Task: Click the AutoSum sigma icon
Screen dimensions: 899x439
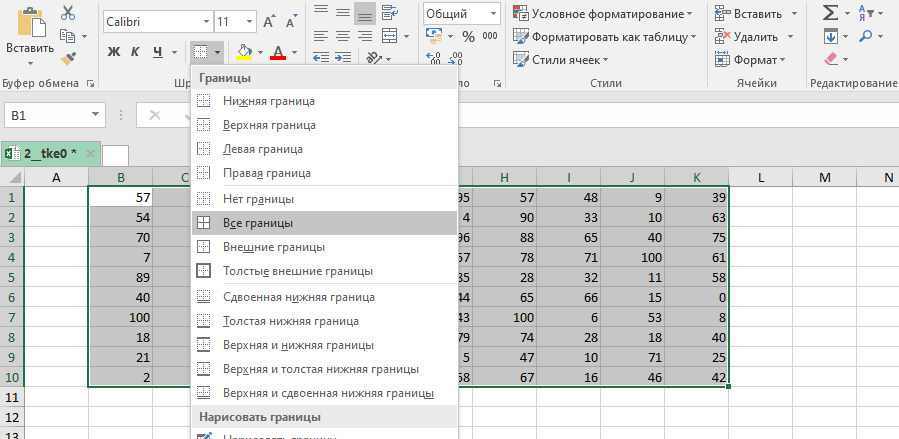Action: [830, 13]
